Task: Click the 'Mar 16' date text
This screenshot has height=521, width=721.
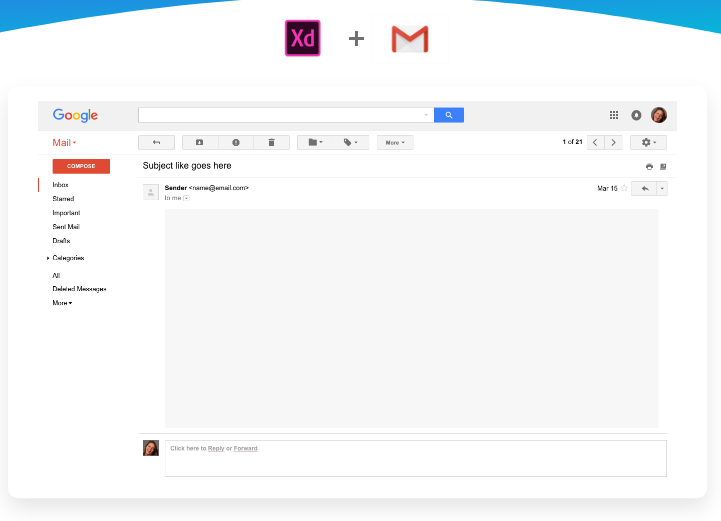Action: click(607, 189)
